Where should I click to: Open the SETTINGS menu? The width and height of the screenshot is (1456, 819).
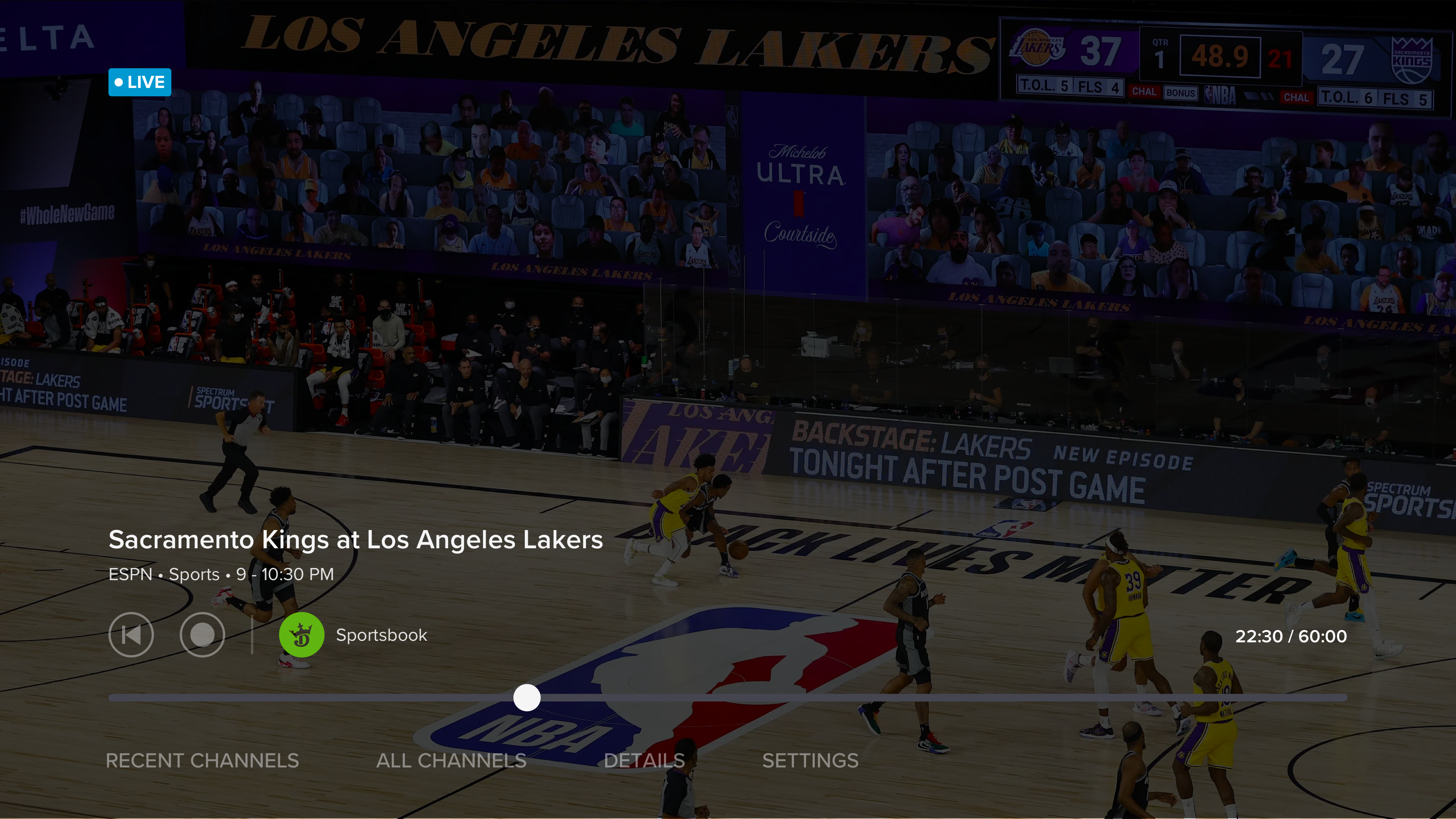tap(810, 761)
